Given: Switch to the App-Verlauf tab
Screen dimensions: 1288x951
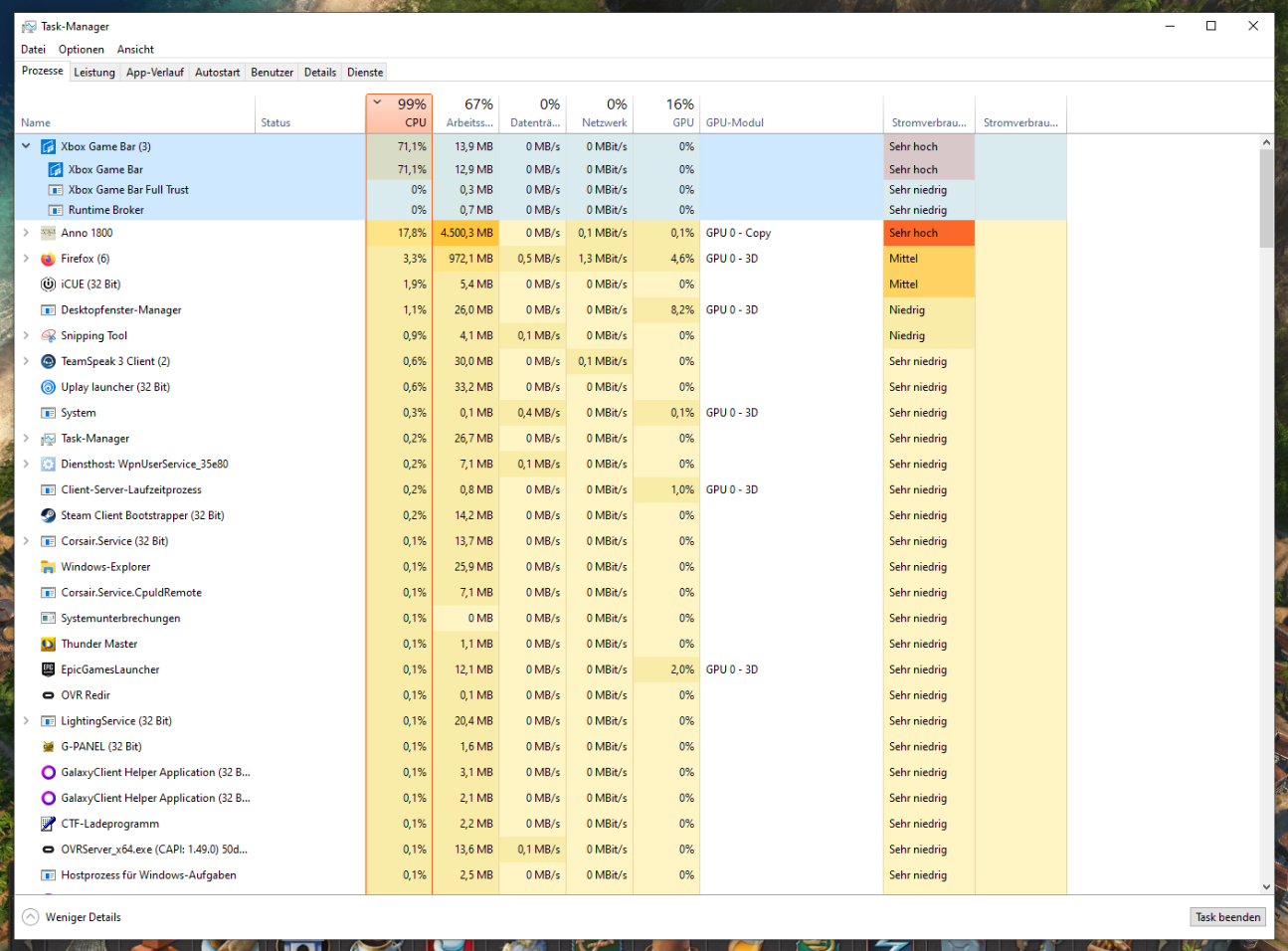Looking at the screenshot, I should [x=155, y=73].
